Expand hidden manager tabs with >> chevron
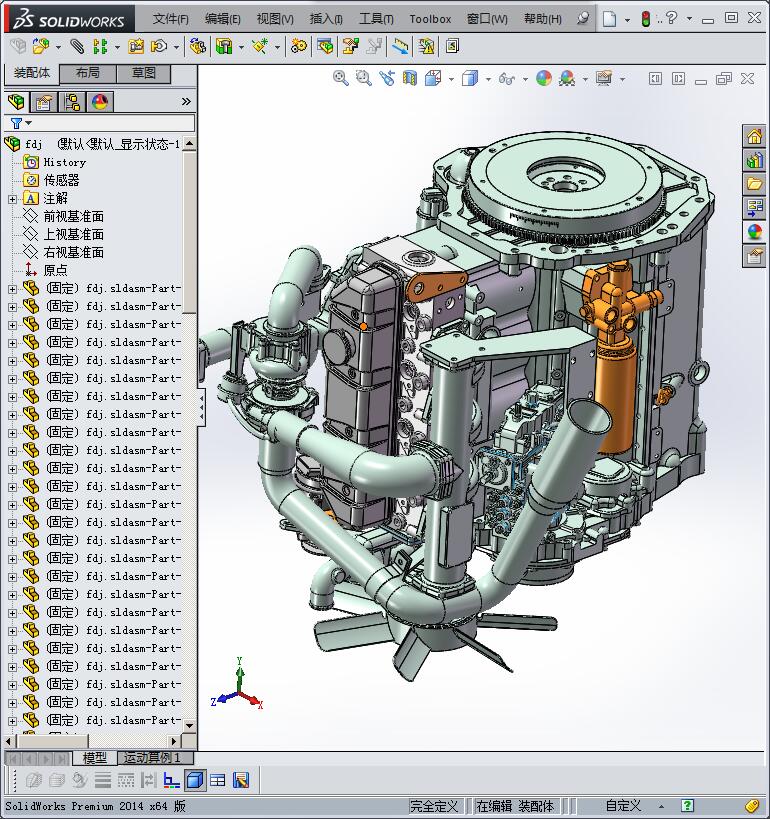 click(186, 101)
